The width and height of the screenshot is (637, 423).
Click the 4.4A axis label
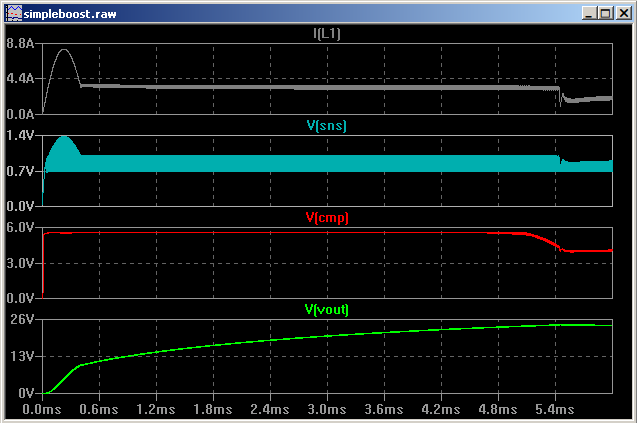(20, 78)
